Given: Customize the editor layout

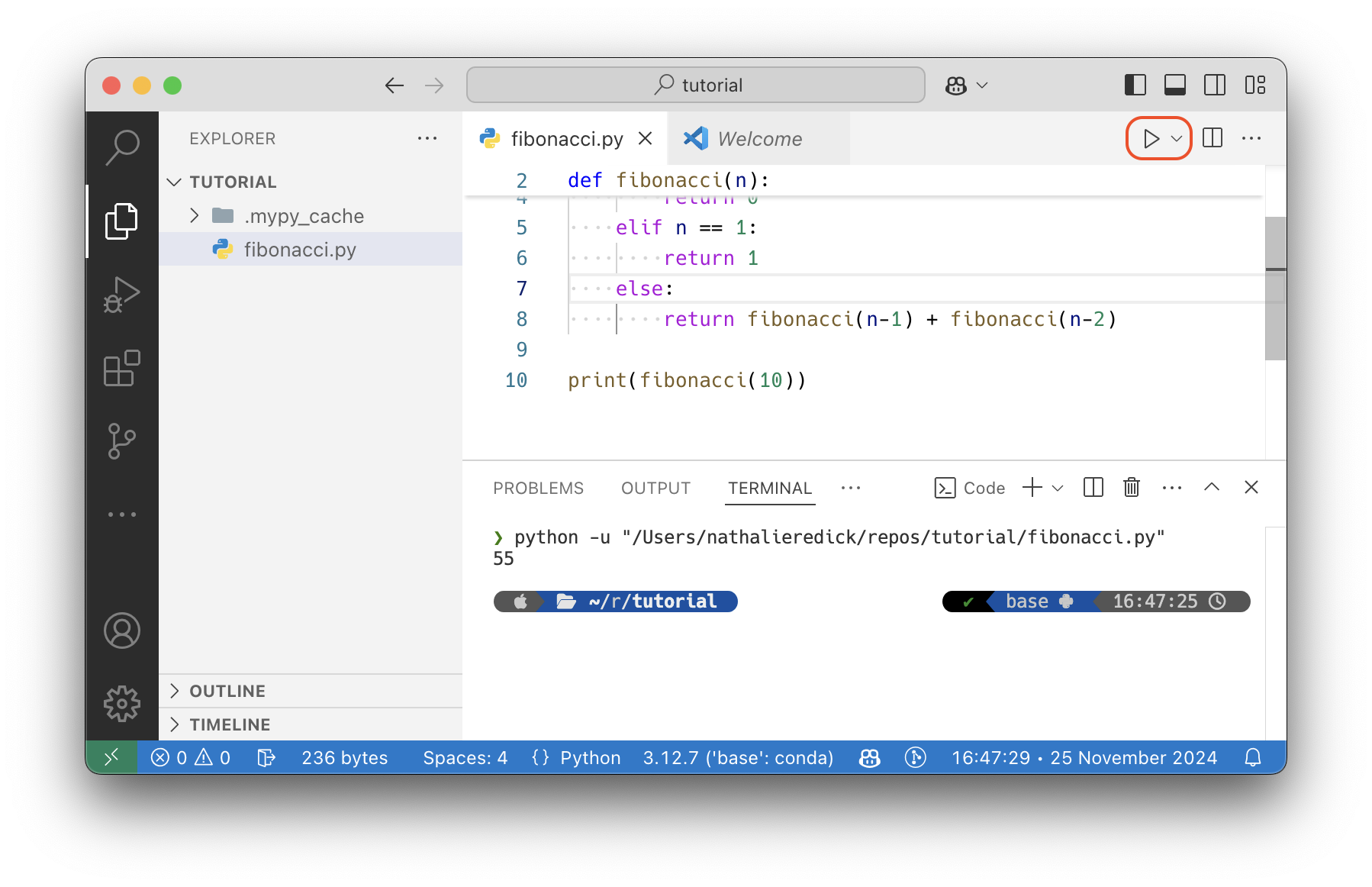Looking at the screenshot, I should click(1255, 85).
